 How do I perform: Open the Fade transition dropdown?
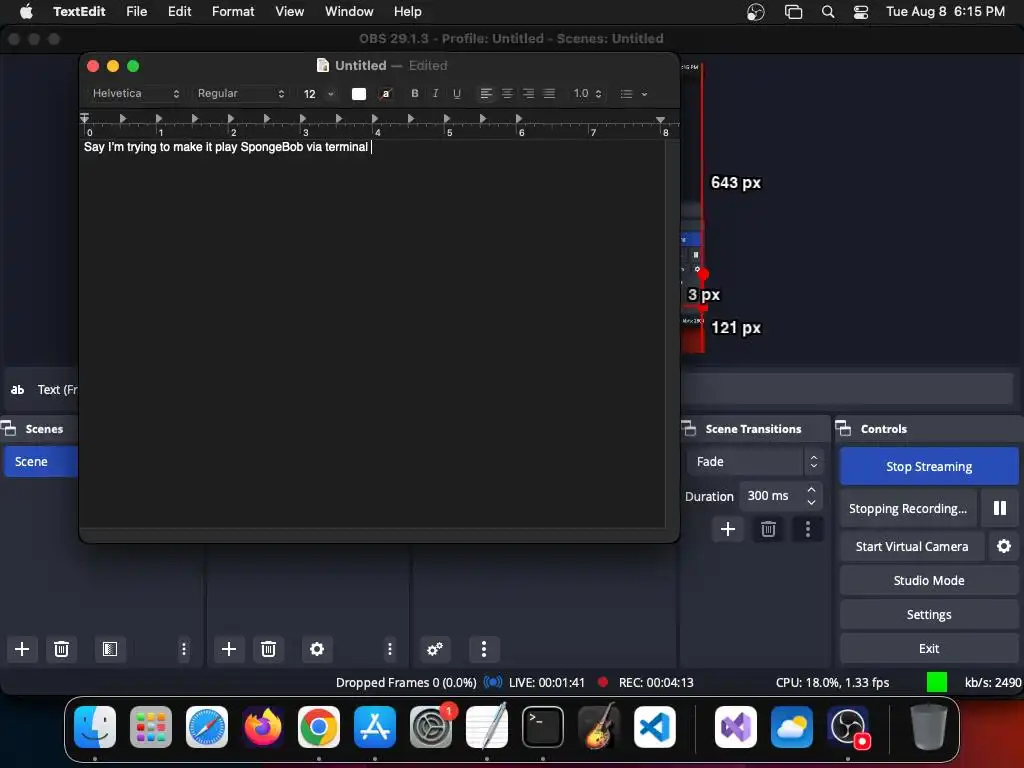pos(754,462)
